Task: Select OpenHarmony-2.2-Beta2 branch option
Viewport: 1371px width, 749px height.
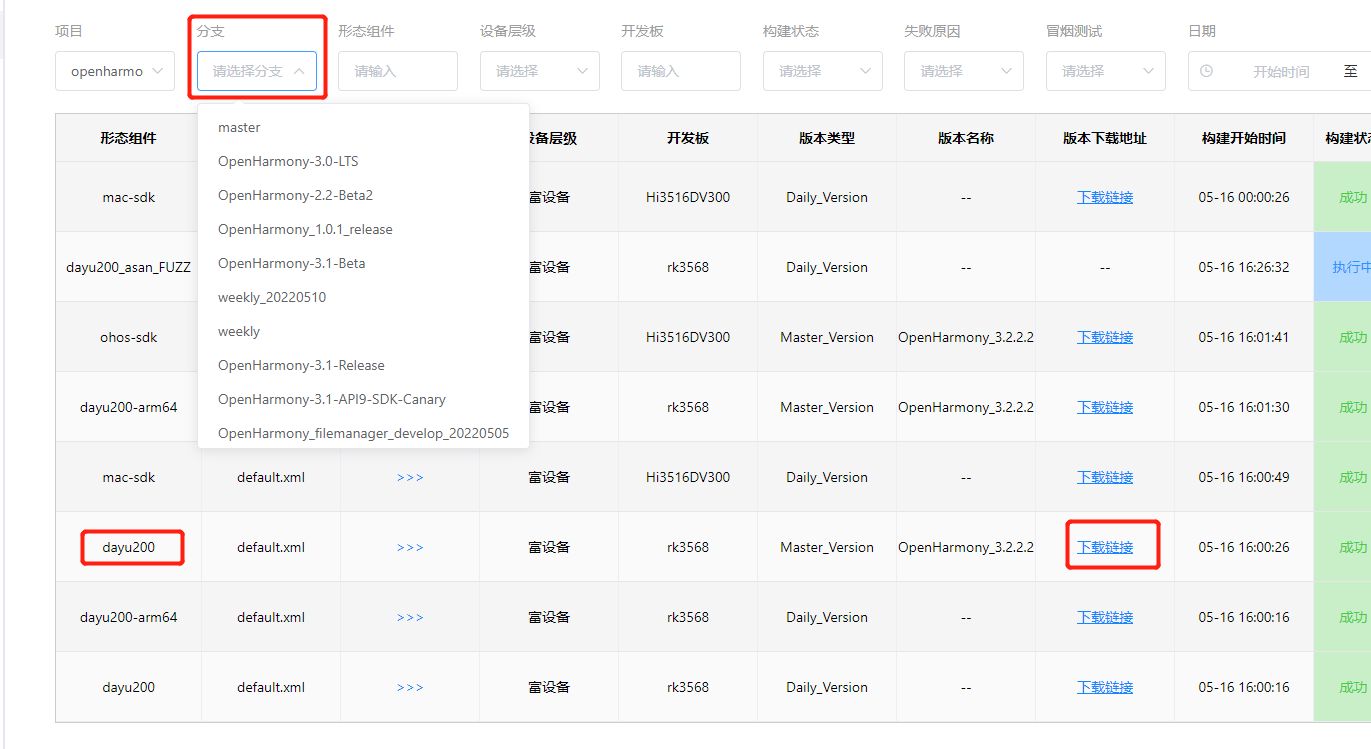Action: (x=364, y=195)
